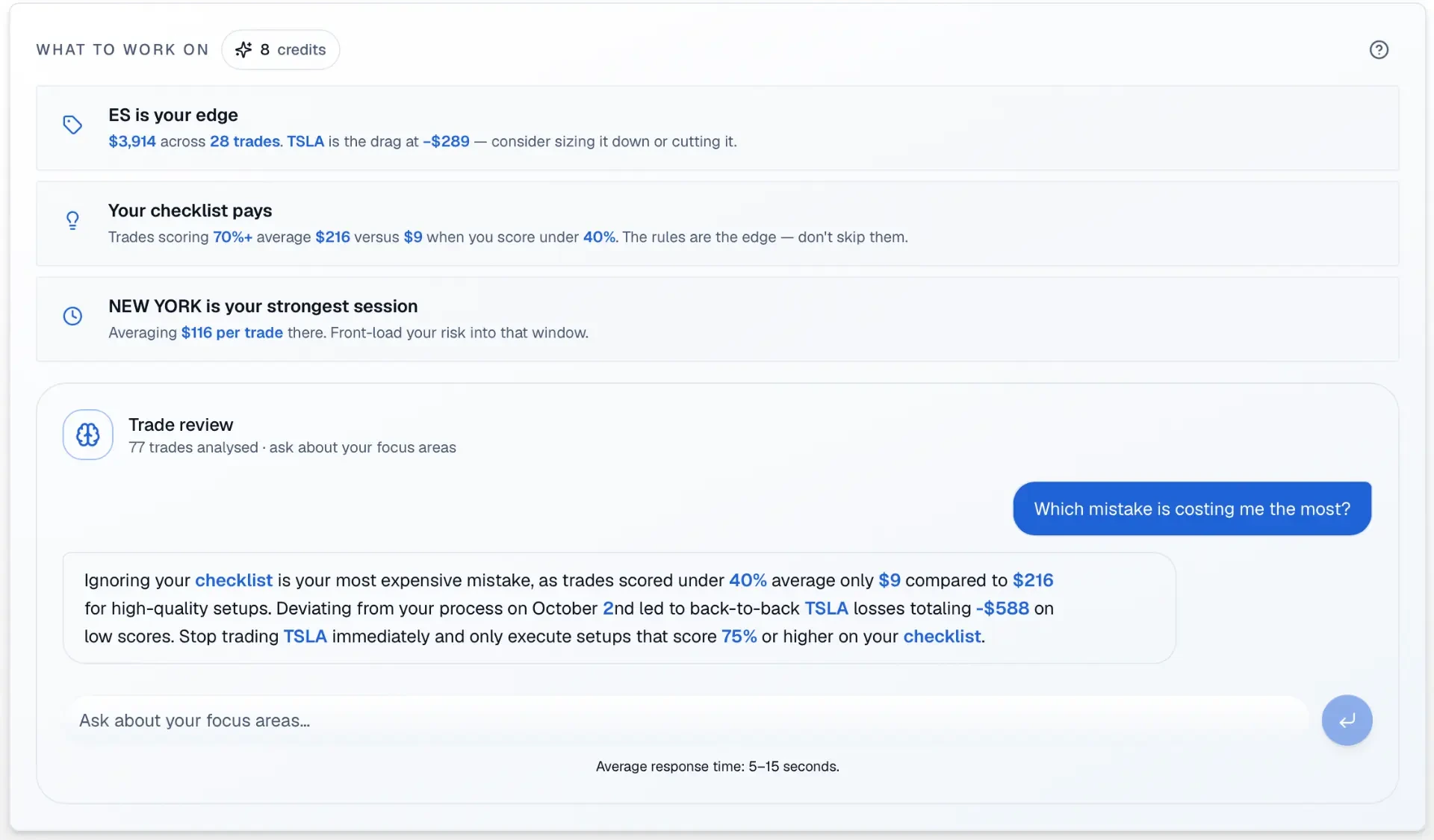
Task: Click the $3,914 highlighted amount
Action: click(x=132, y=141)
